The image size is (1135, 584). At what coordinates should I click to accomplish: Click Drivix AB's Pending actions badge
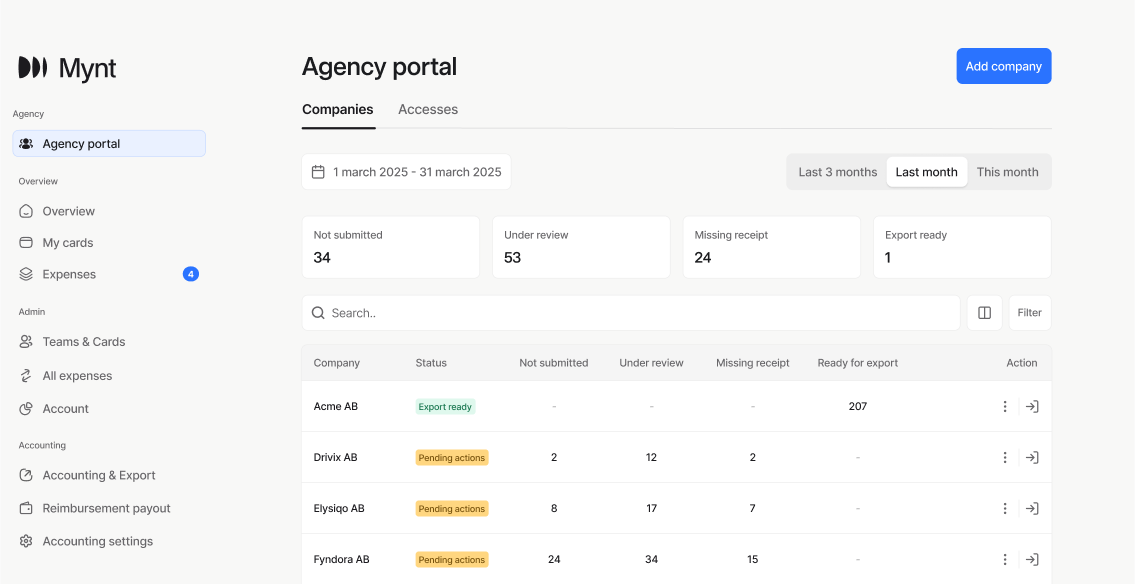(452, 457)
